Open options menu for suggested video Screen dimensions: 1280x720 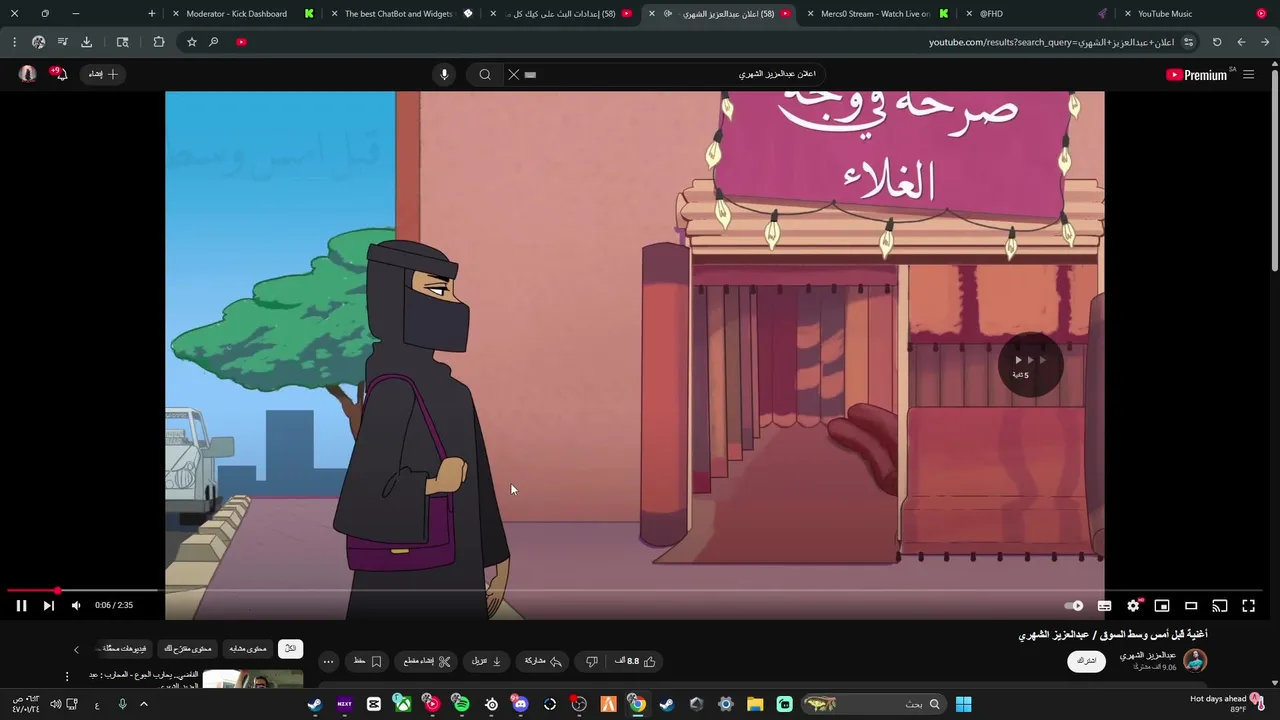(x=67, y=677)
